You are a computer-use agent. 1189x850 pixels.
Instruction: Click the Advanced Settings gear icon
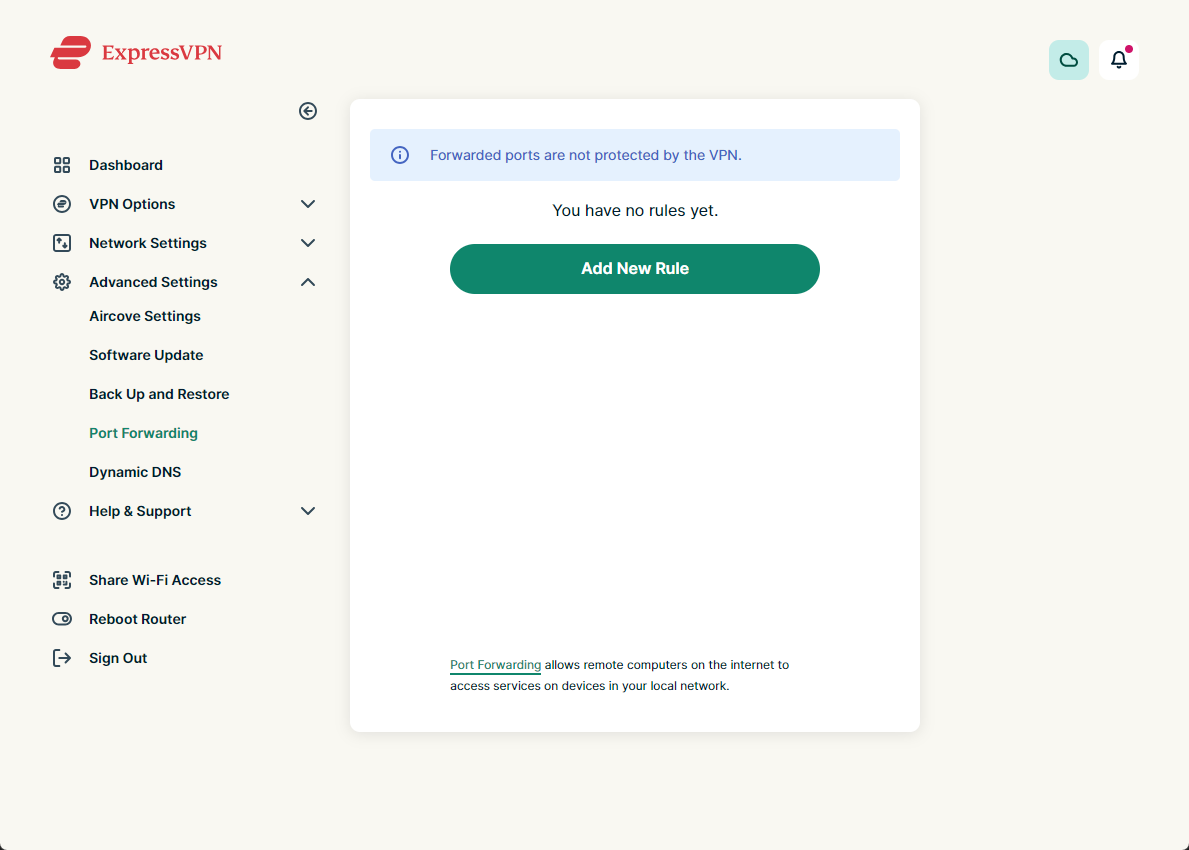(62, 282)
